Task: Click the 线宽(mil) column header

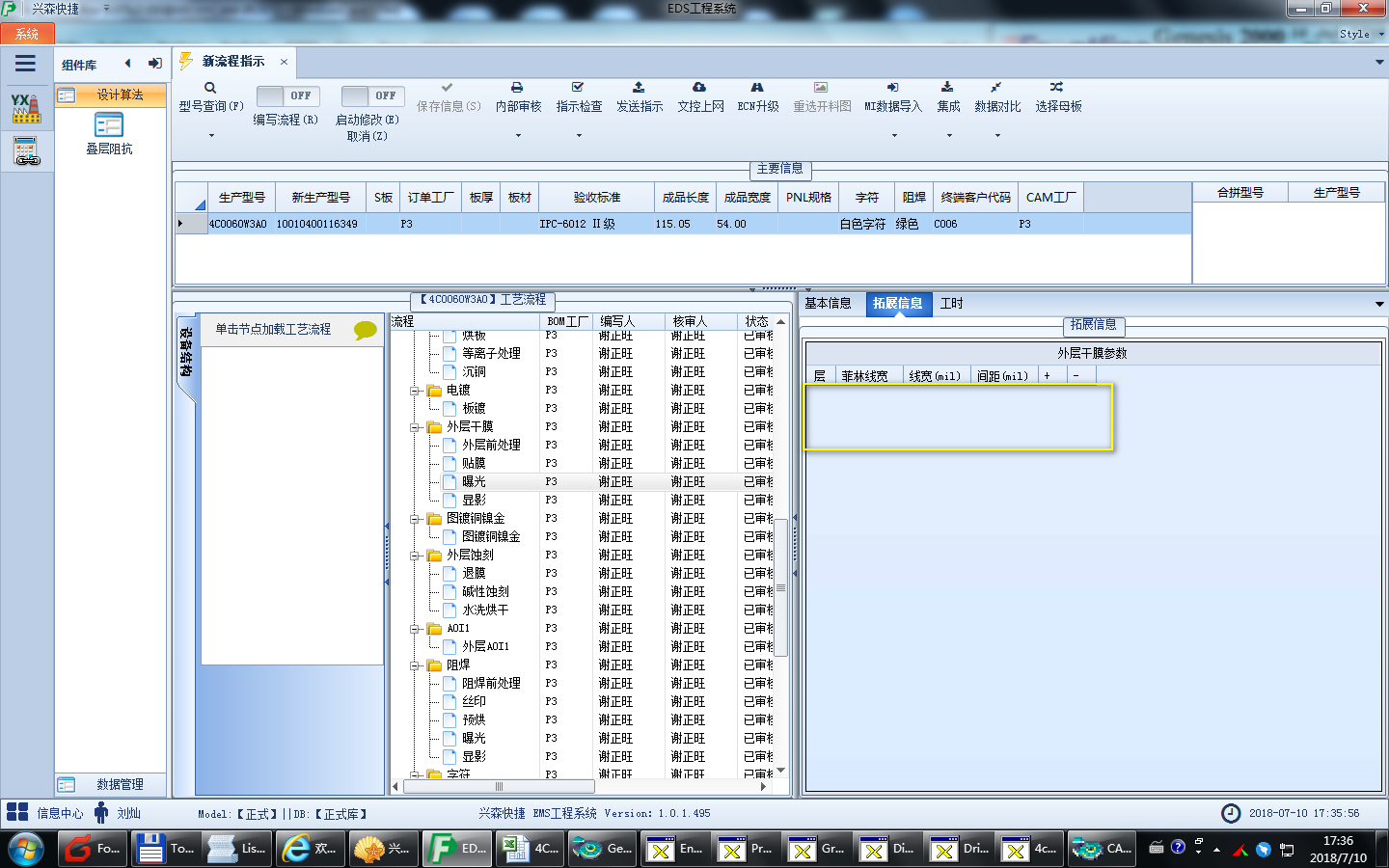Action: (x=935, y=375)
